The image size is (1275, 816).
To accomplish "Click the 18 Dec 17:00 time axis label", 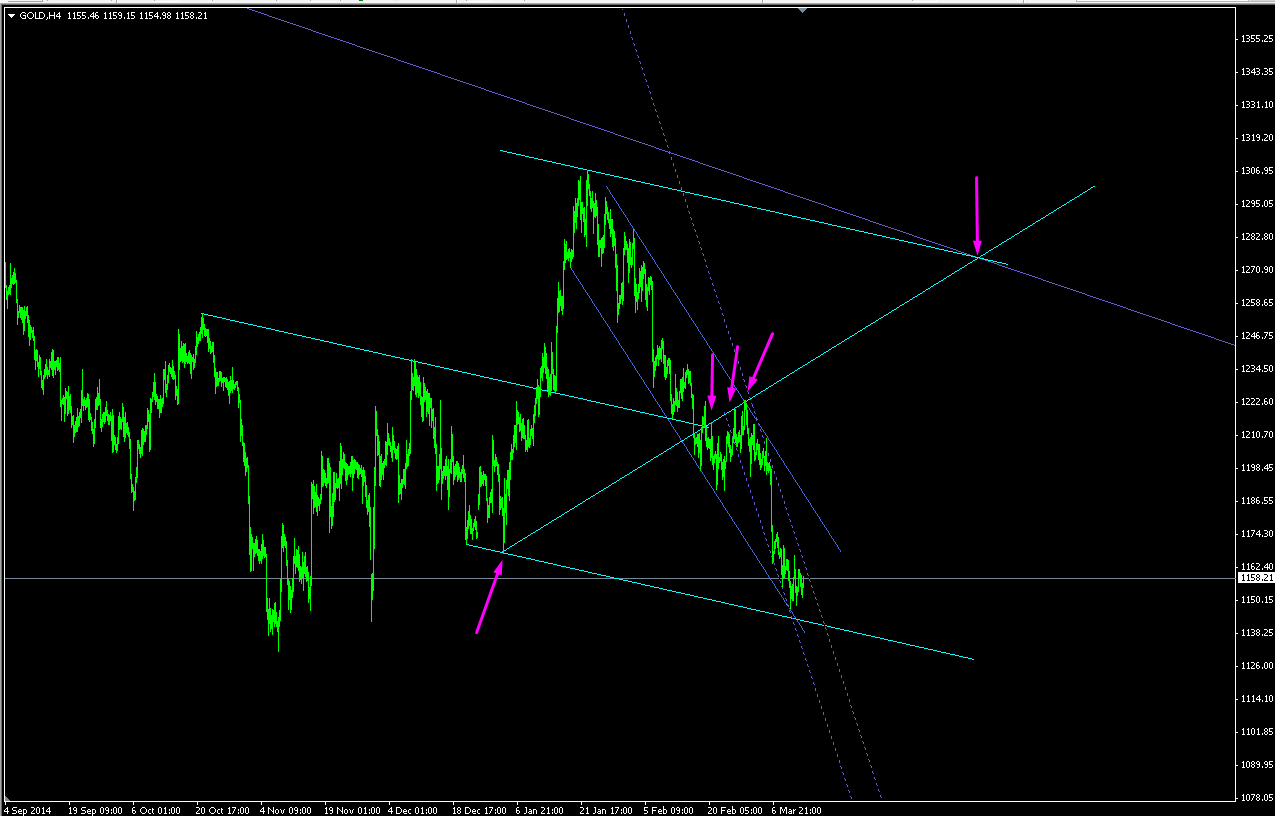I will (x=479, y=810).
